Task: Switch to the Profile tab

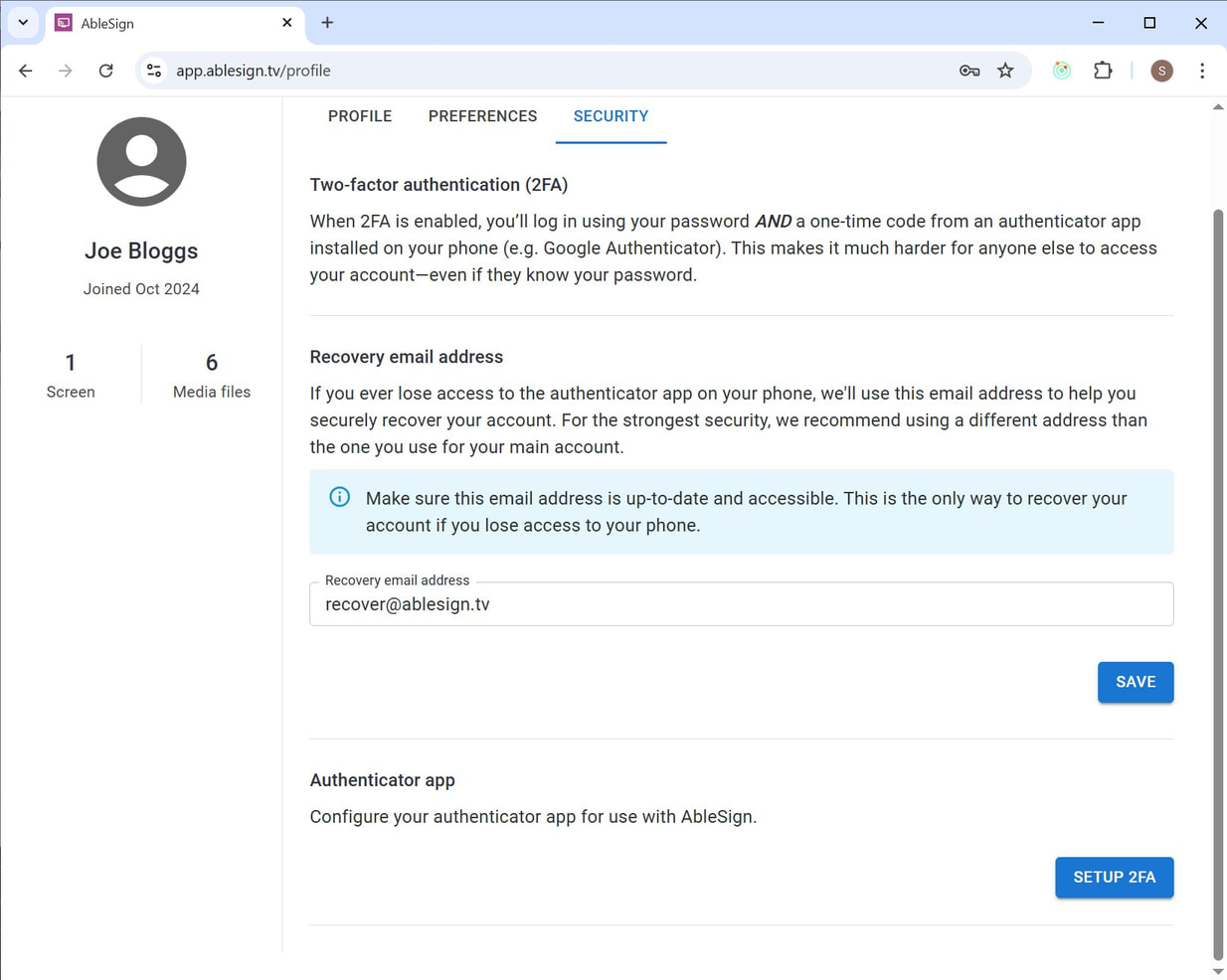Action: (360, 116)
